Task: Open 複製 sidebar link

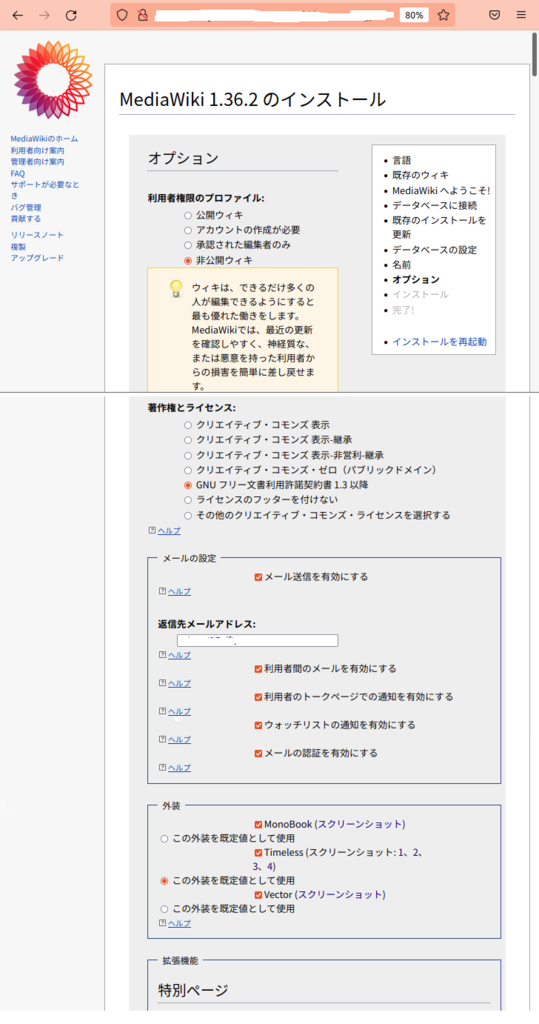Action: (18, 246)
